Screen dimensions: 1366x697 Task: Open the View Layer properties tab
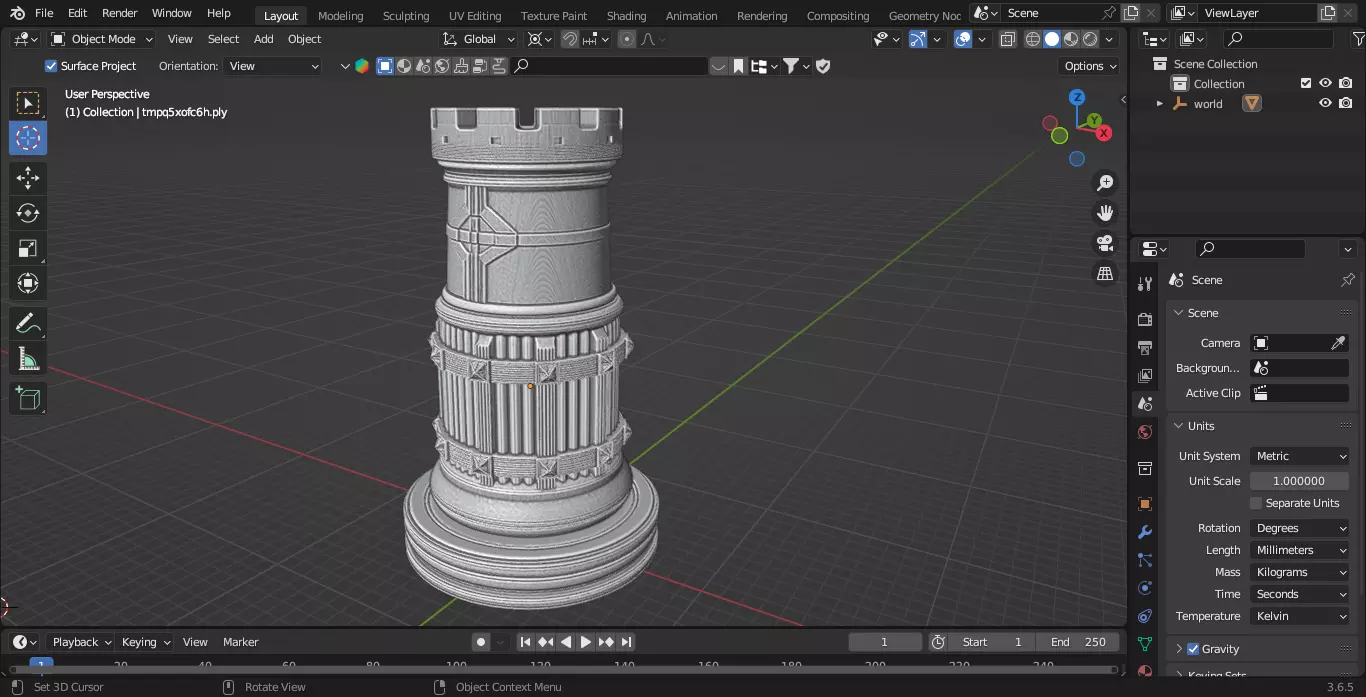point(1145,375)
